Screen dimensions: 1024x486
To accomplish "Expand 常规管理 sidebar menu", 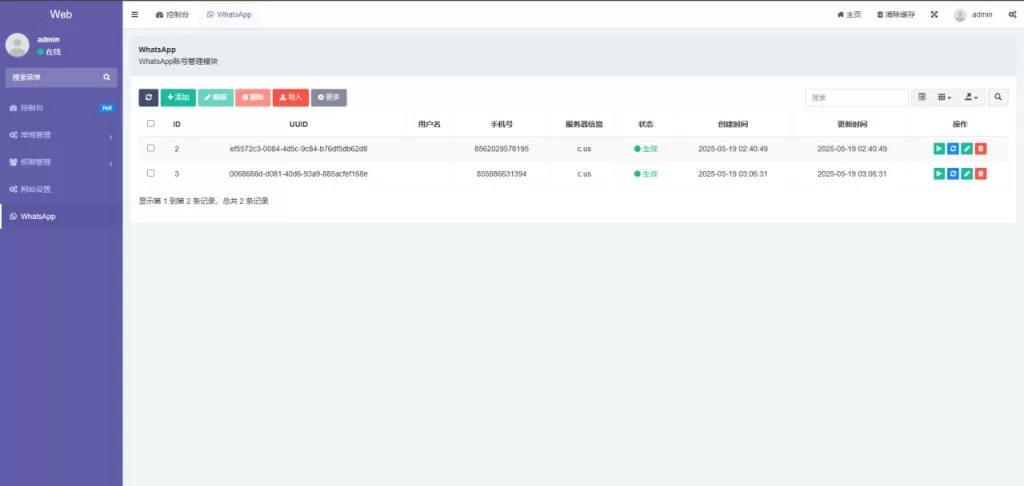I will [61, 135].
